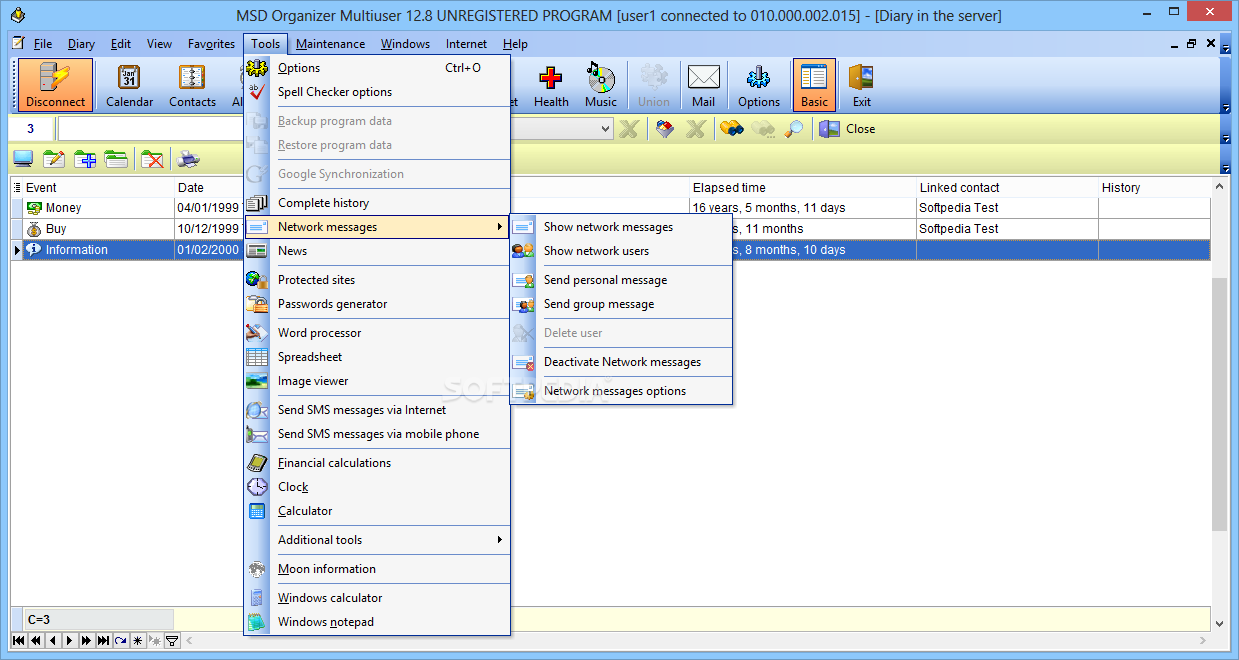Open the Maintenance menu
Screen dimensions: 1239x660
pyautogui.click(x=330, y=44)
